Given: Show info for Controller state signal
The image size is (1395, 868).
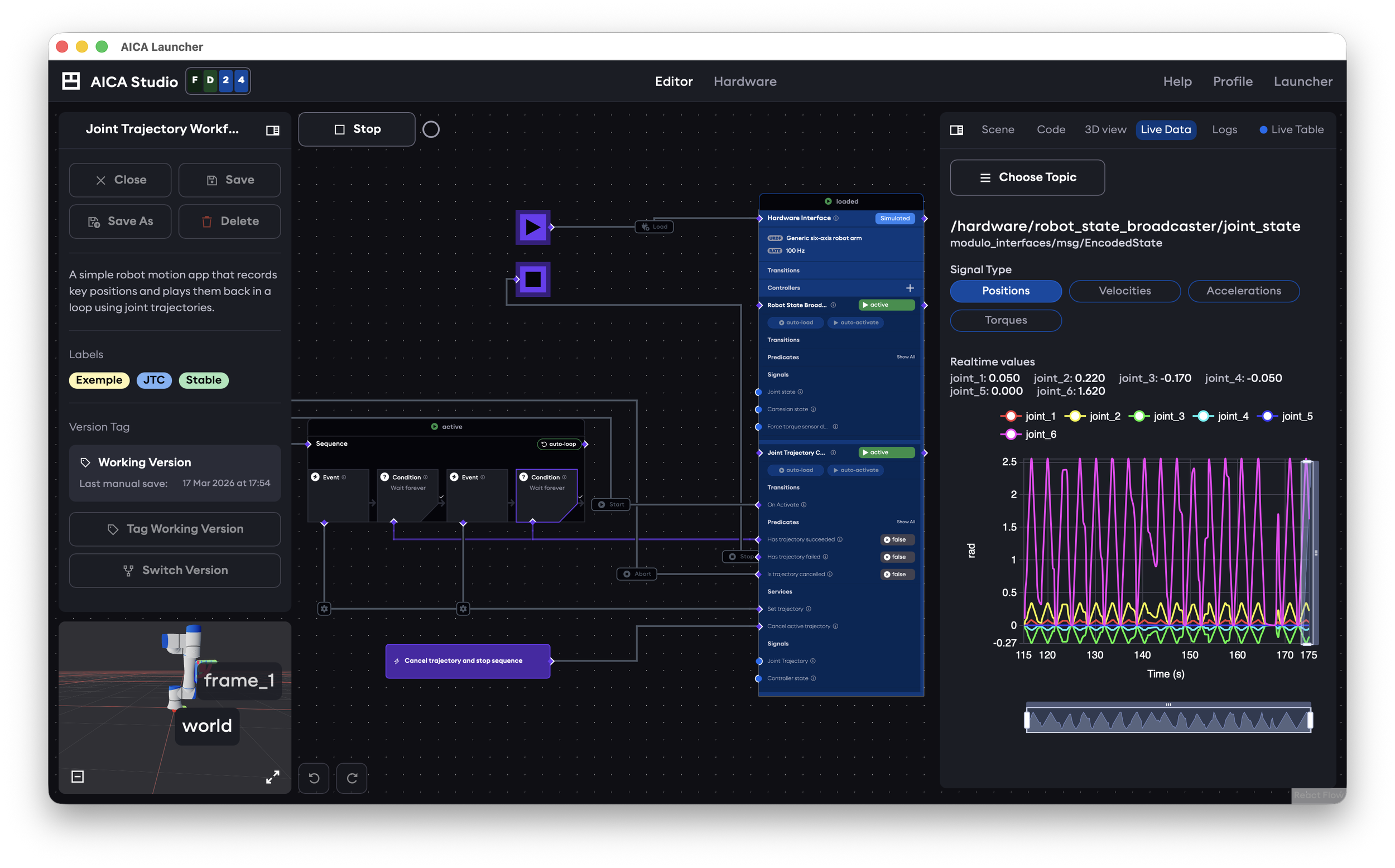Looking at the screenshot, I should (x=814, y=678).
